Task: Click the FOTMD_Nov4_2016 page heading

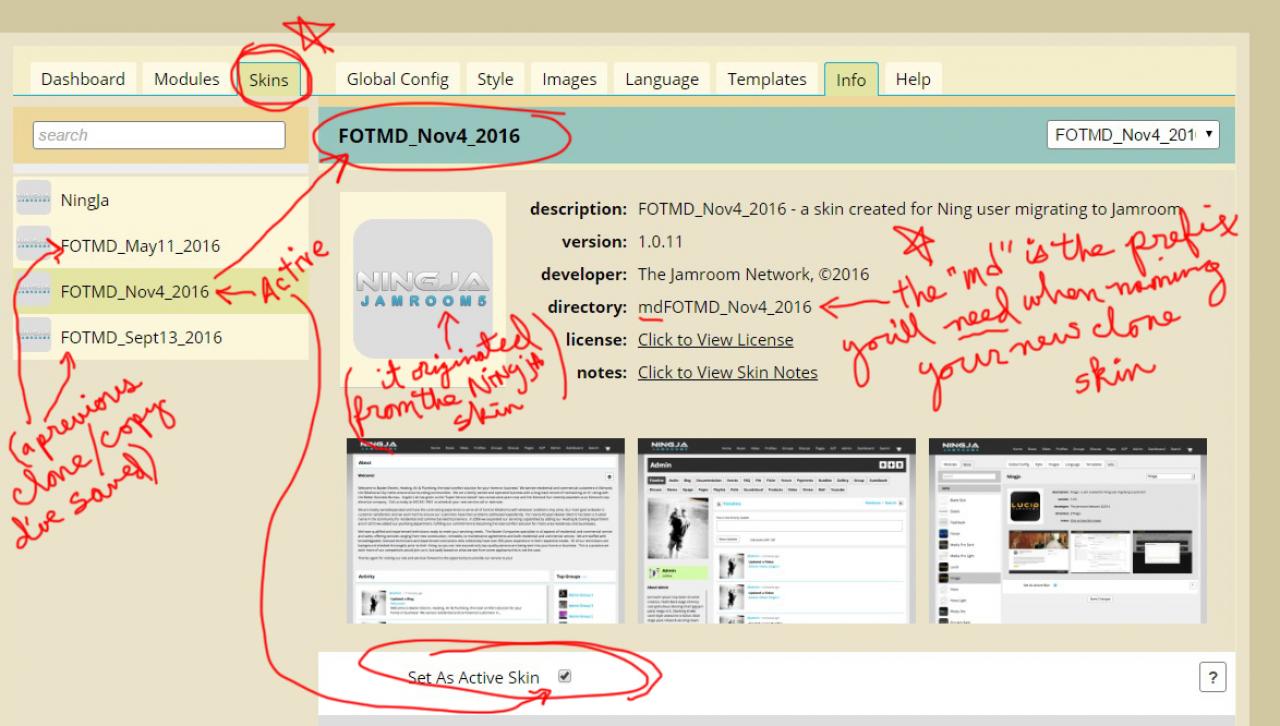Action: 430,136
